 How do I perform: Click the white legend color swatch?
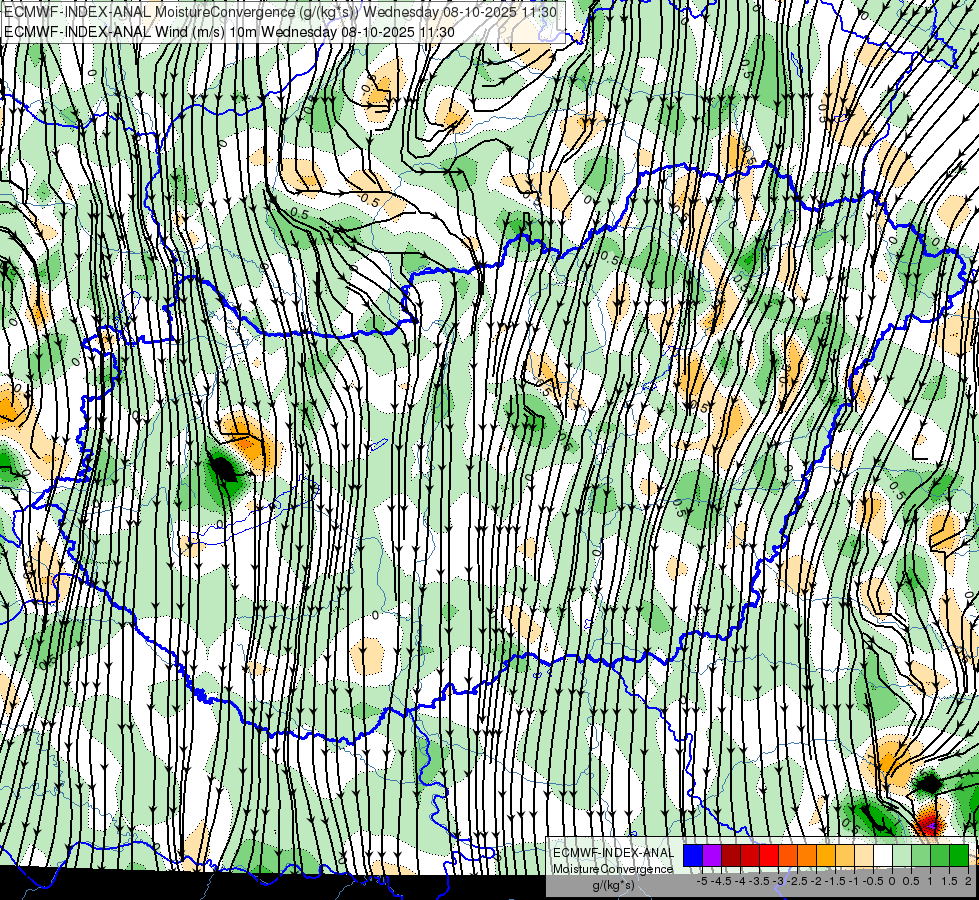(x=883, y=855)
